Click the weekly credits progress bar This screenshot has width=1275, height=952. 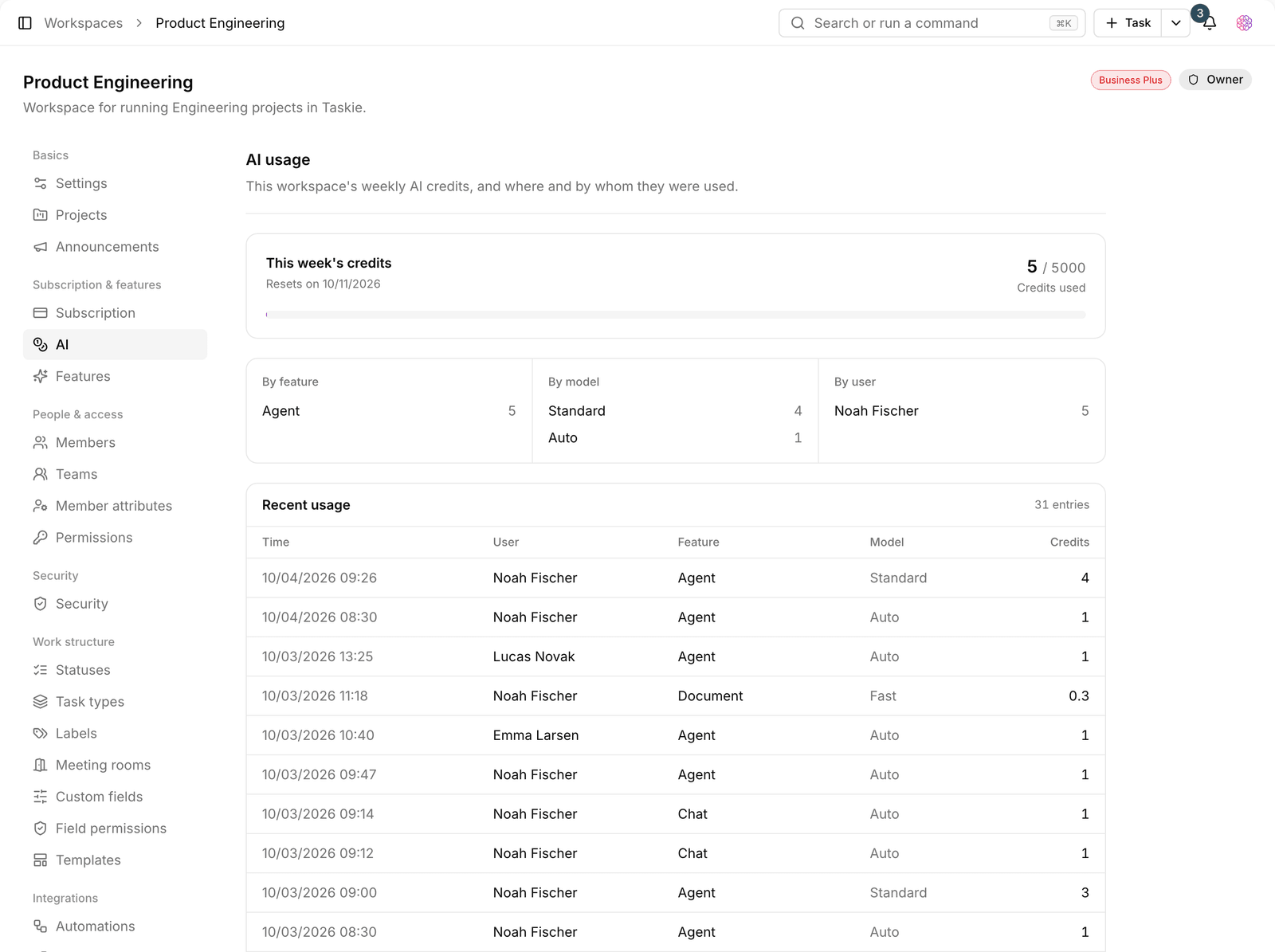point(676,315)
